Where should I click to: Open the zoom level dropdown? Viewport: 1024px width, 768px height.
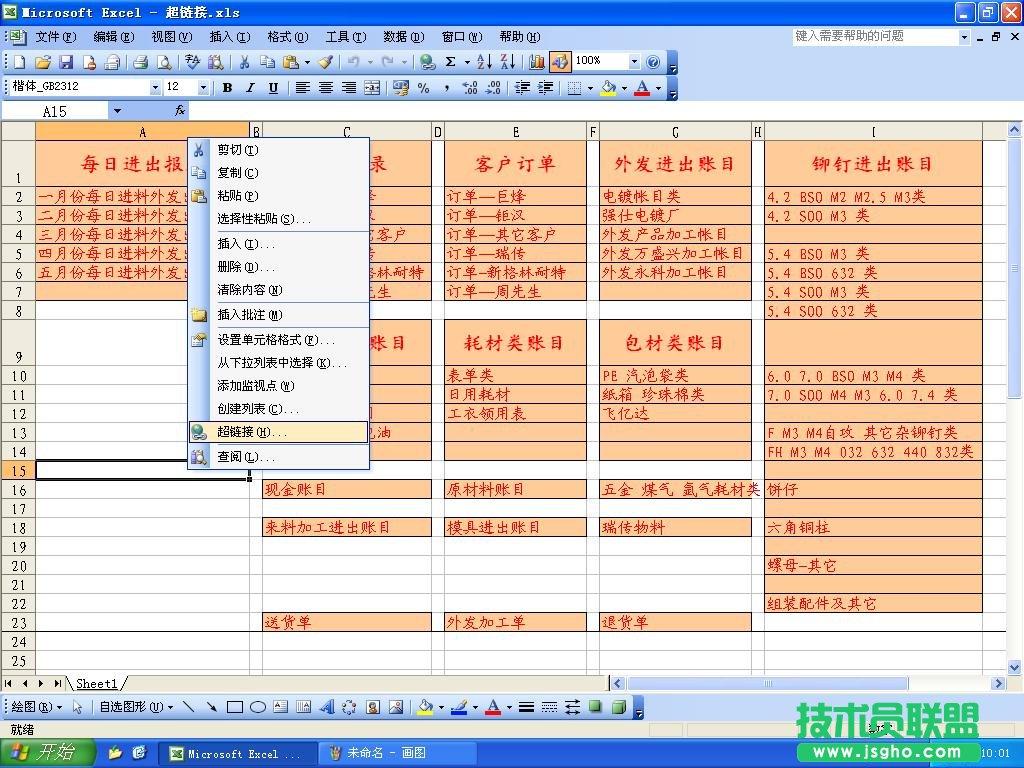pyautogui.click(x=634, y=62)
